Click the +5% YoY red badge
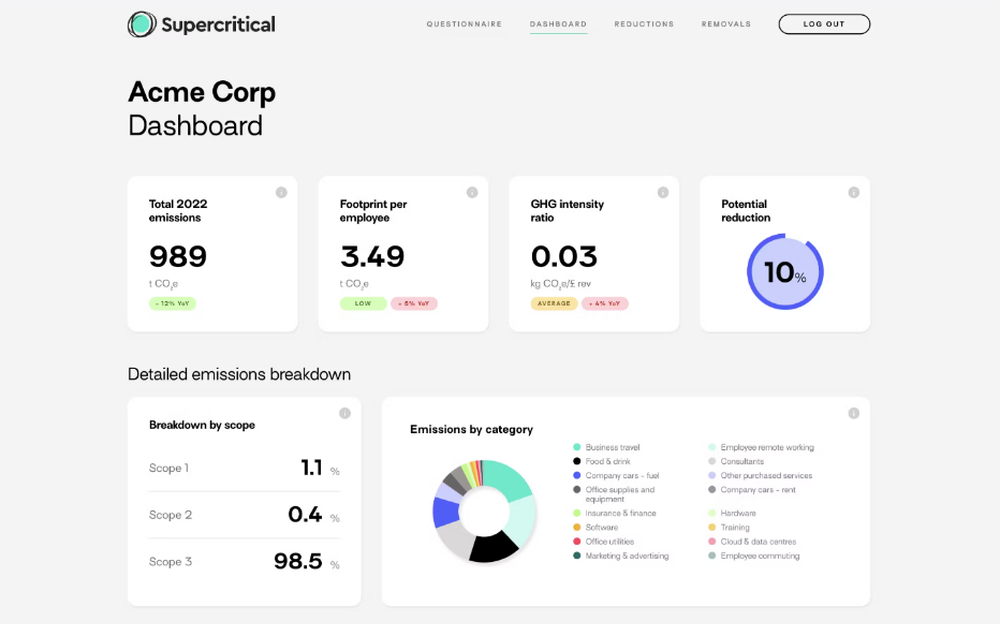 coord(414,304)
